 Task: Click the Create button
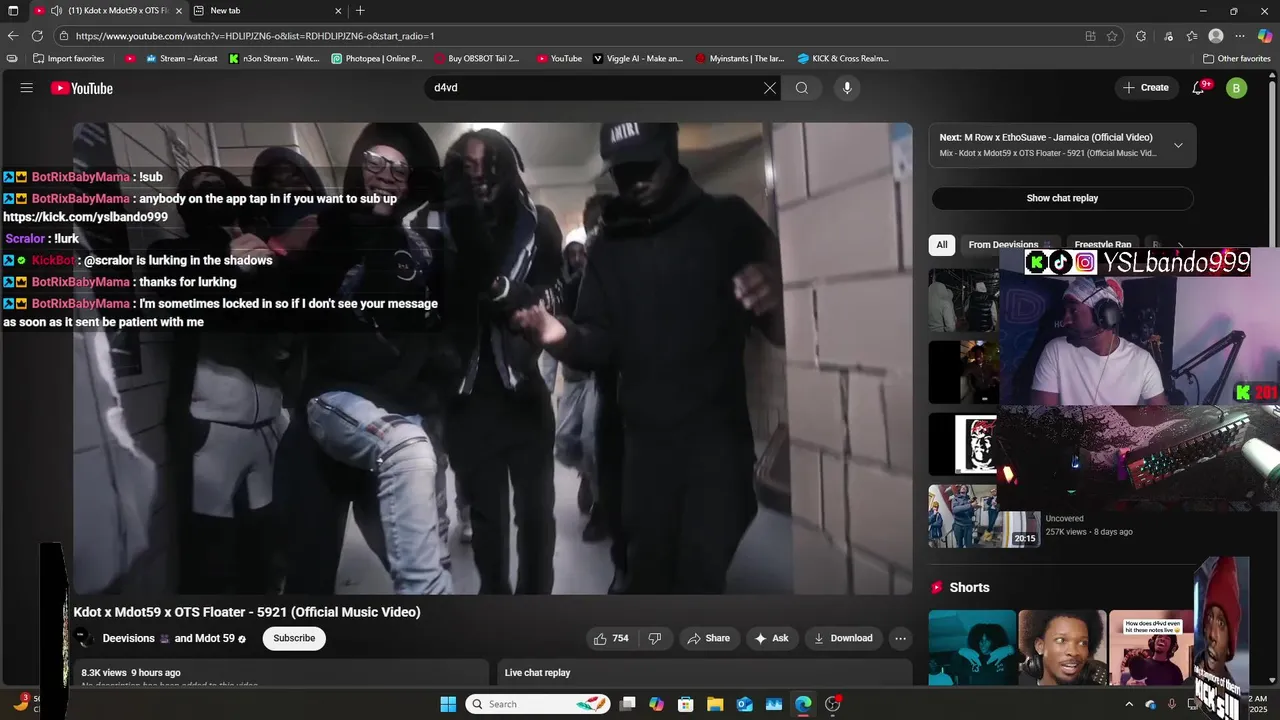[x=1146, y=88]
